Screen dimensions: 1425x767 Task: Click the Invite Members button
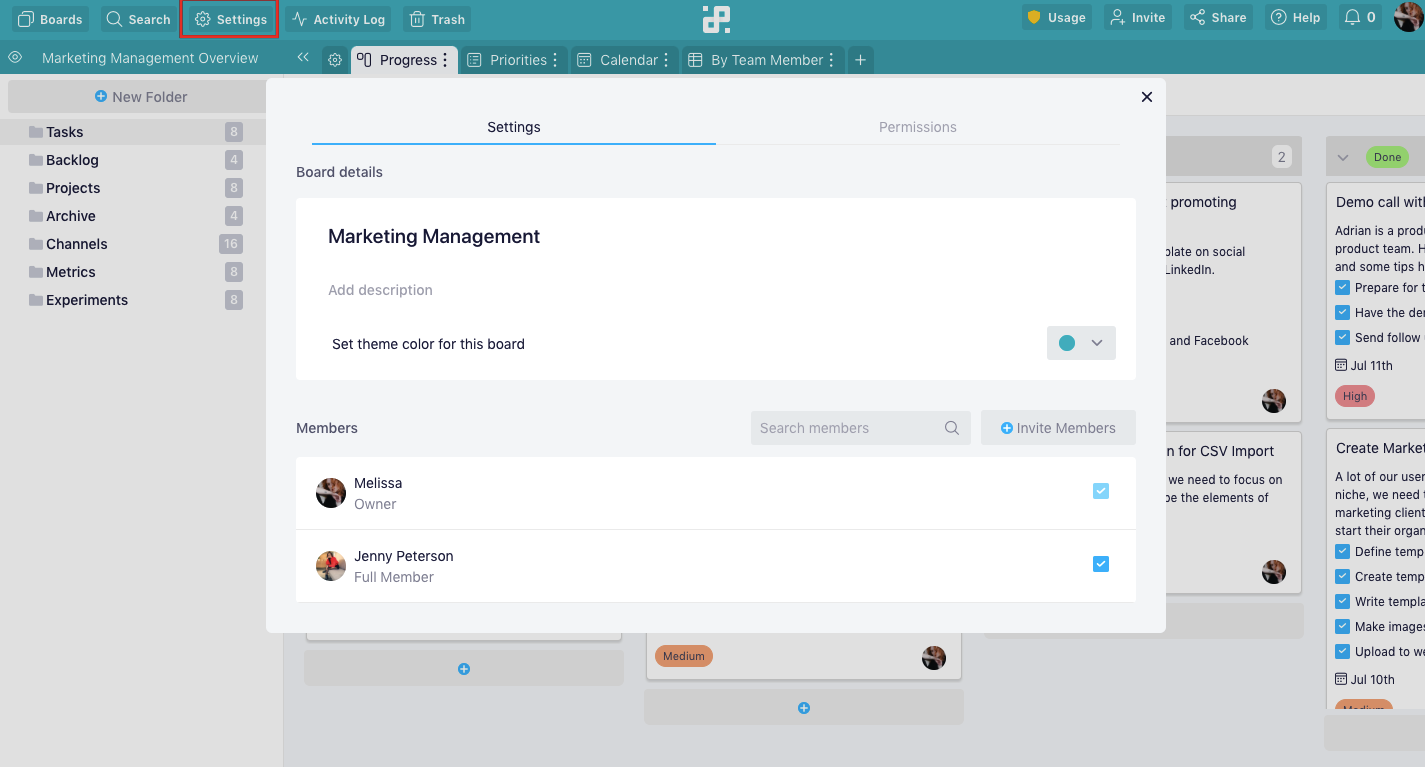click(1058, 428)
